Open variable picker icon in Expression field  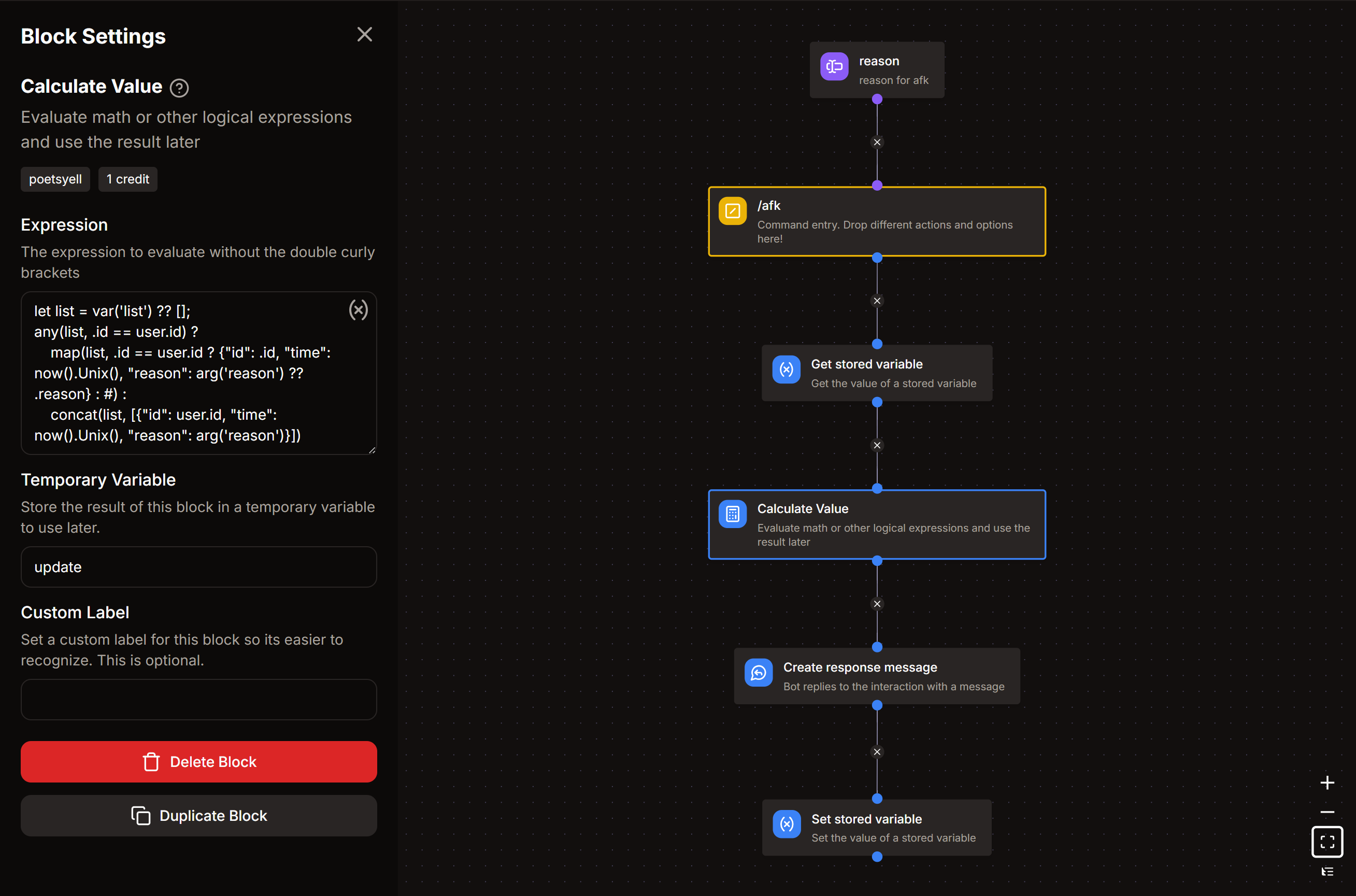[x=358, y=310]
